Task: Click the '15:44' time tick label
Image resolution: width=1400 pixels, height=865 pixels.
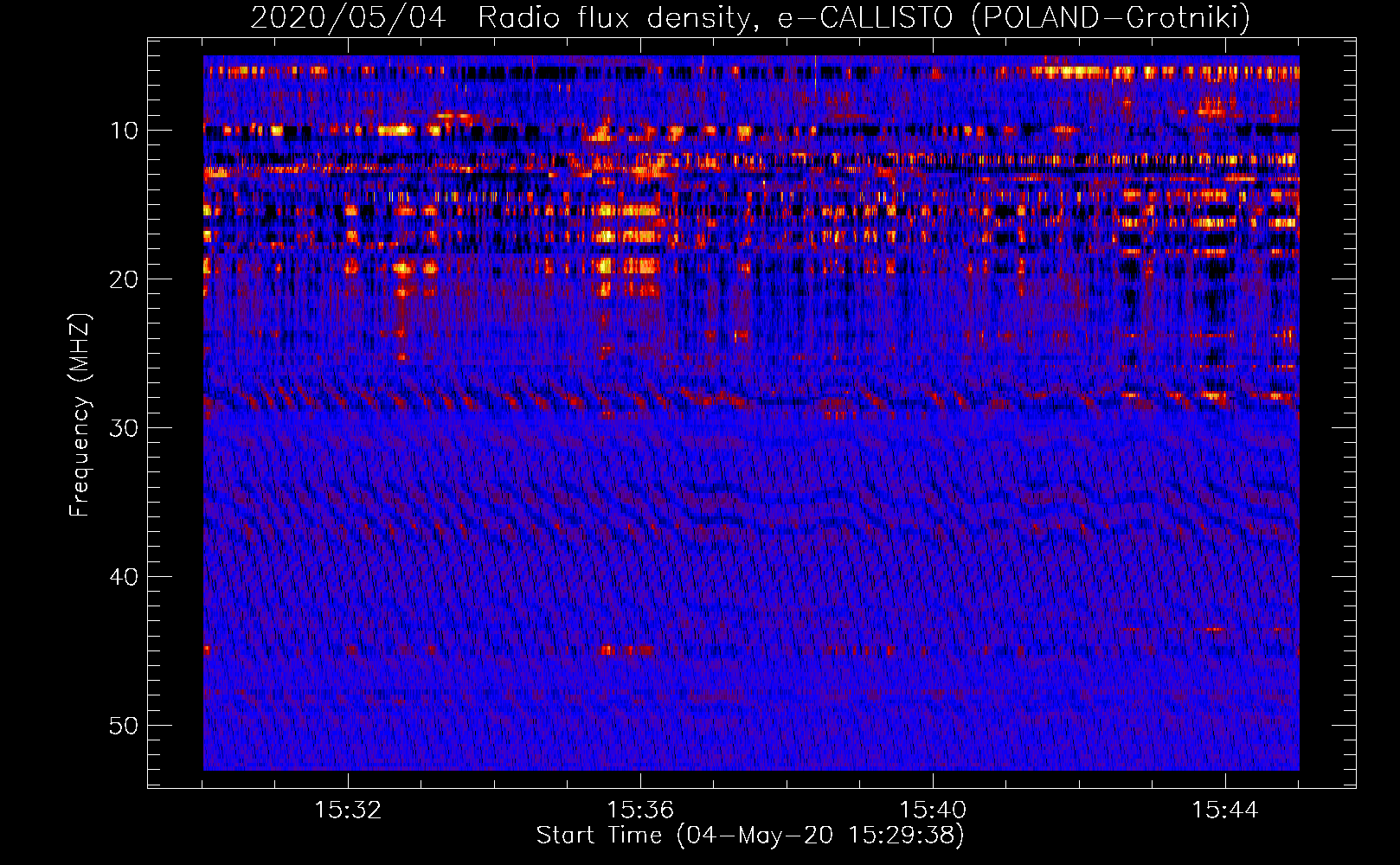Action: (1225, 811)
